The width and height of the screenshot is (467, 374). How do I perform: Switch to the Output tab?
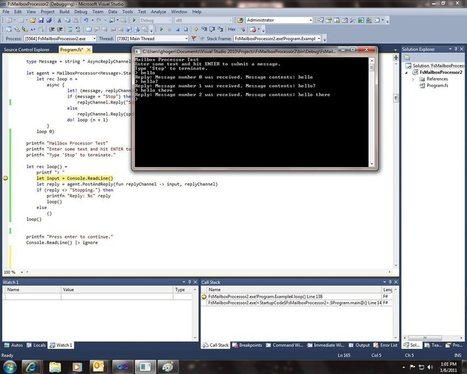pyautogui.click(x=359, y=345)
